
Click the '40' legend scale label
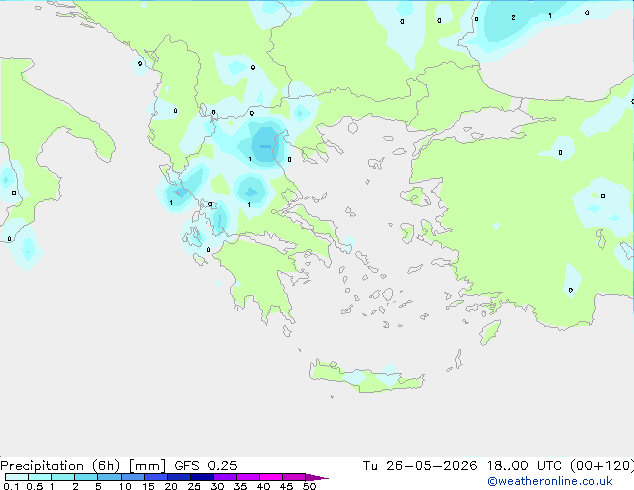[x=264, y=486]
